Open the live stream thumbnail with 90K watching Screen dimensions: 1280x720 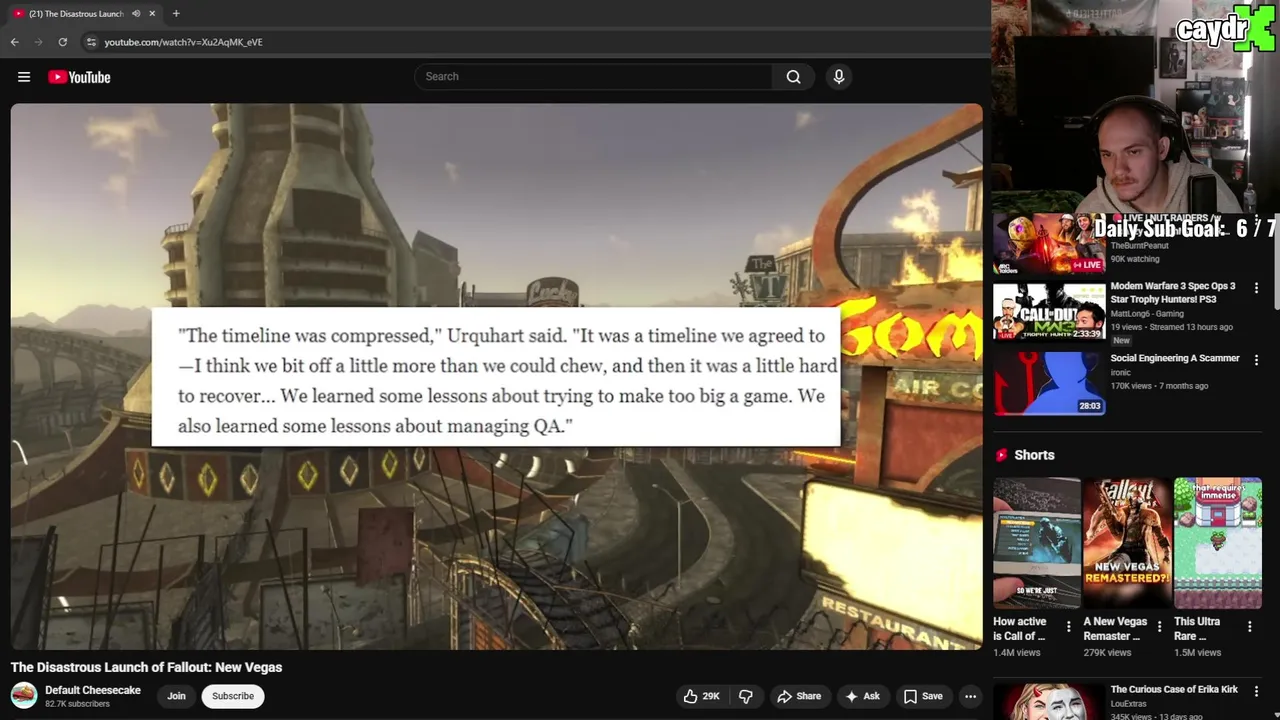coord(1048,244)
